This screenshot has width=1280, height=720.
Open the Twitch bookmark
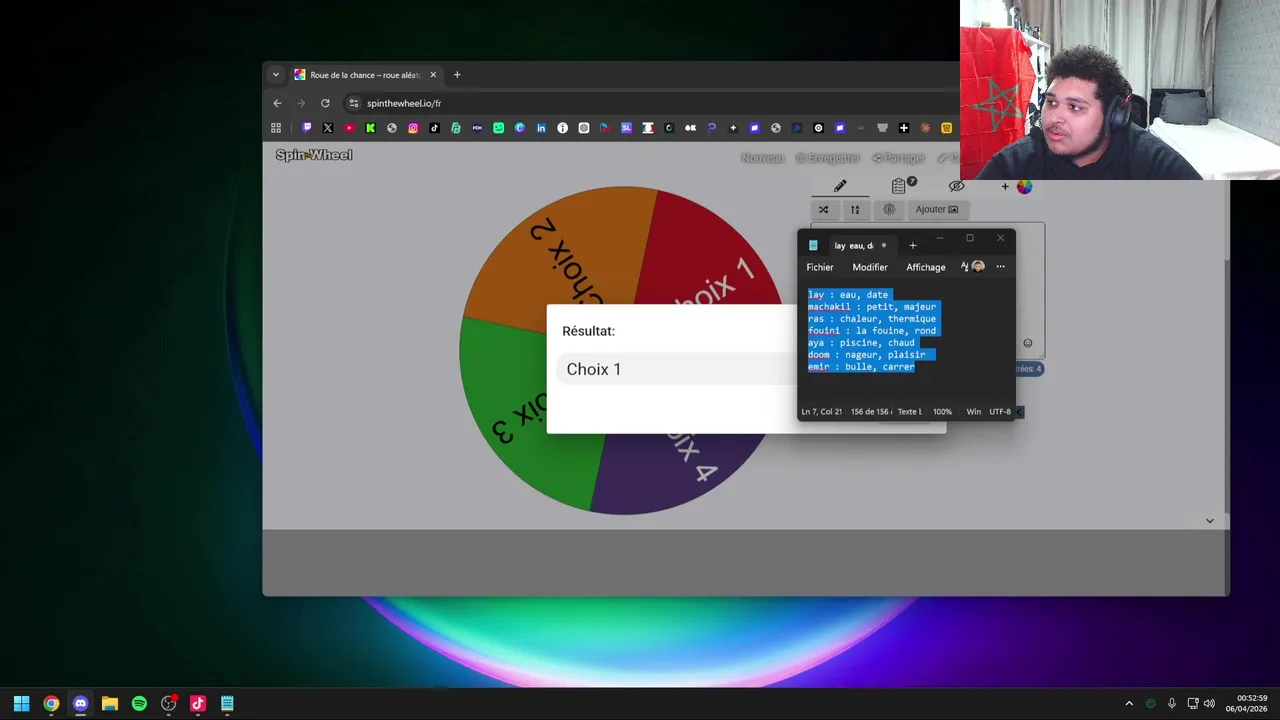[x=307, y=128]
